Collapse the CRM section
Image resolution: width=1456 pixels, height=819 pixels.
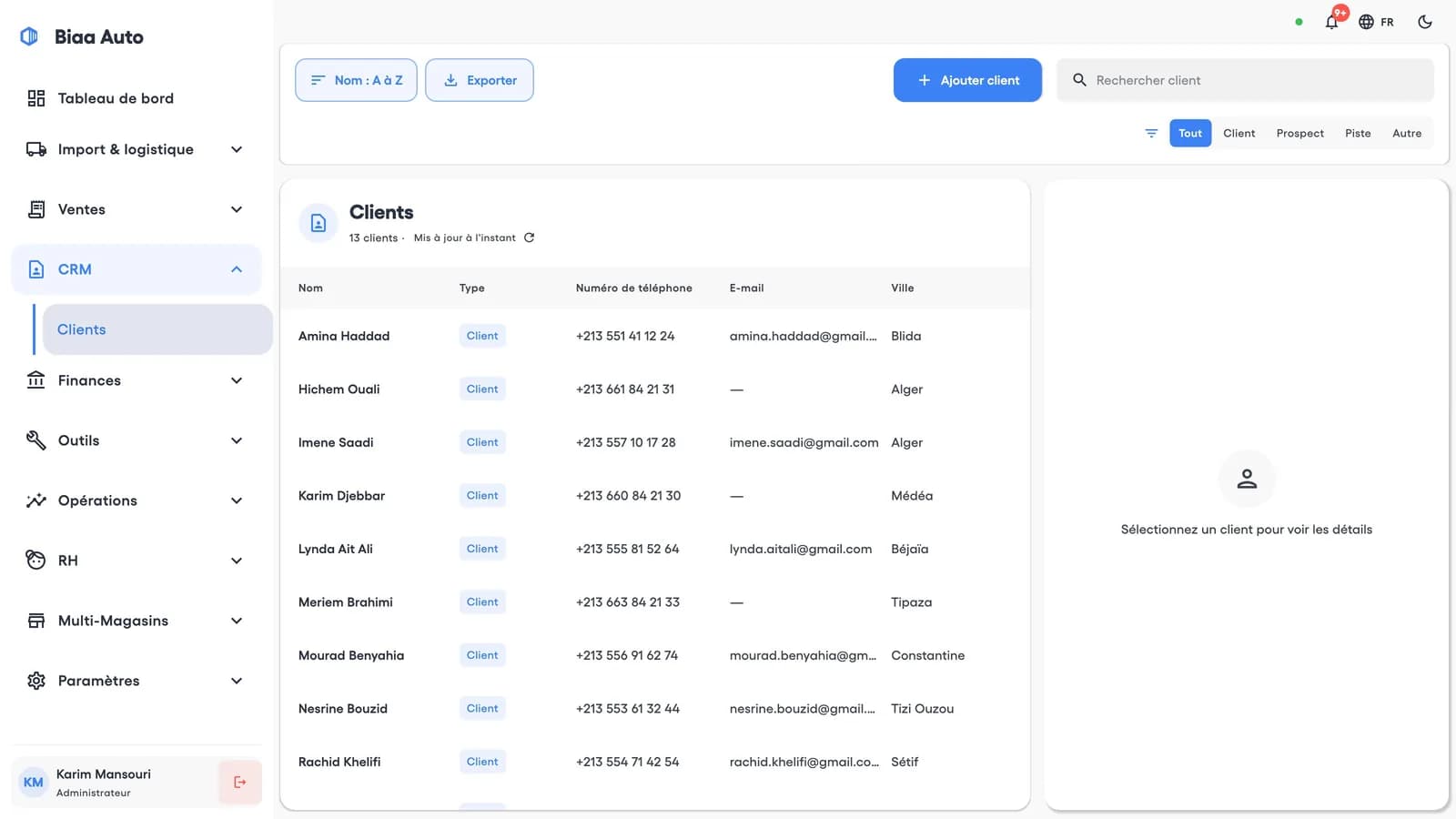click(x=136, y=269)
